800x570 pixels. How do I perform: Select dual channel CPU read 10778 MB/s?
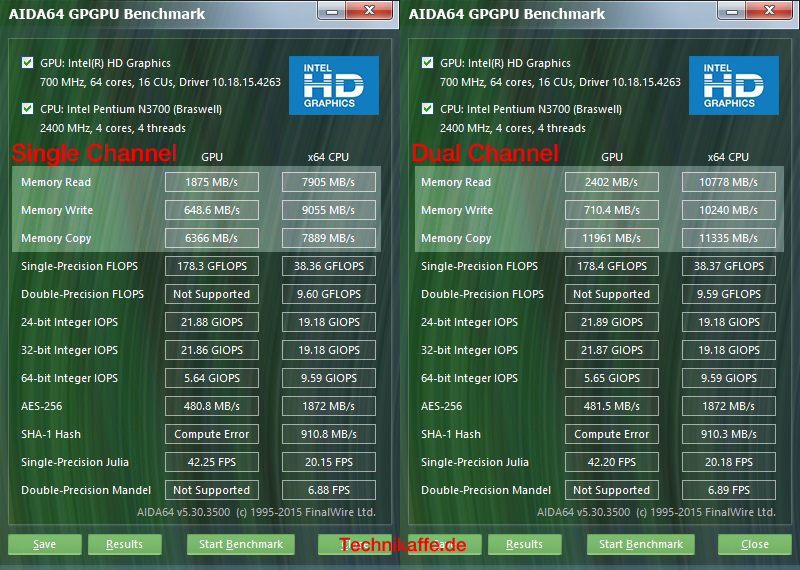[x=729, y=182]
